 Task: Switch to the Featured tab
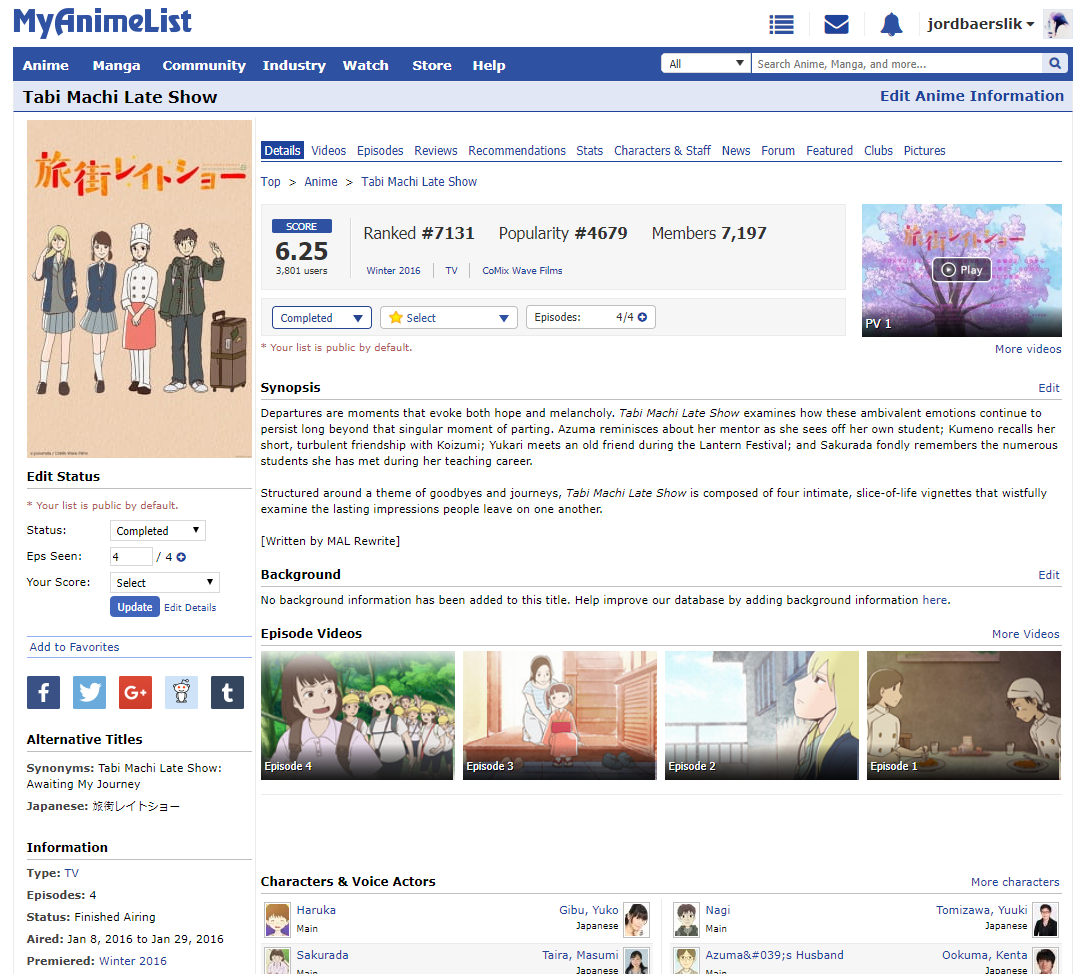pyautogui.click(x=830, y=151)
